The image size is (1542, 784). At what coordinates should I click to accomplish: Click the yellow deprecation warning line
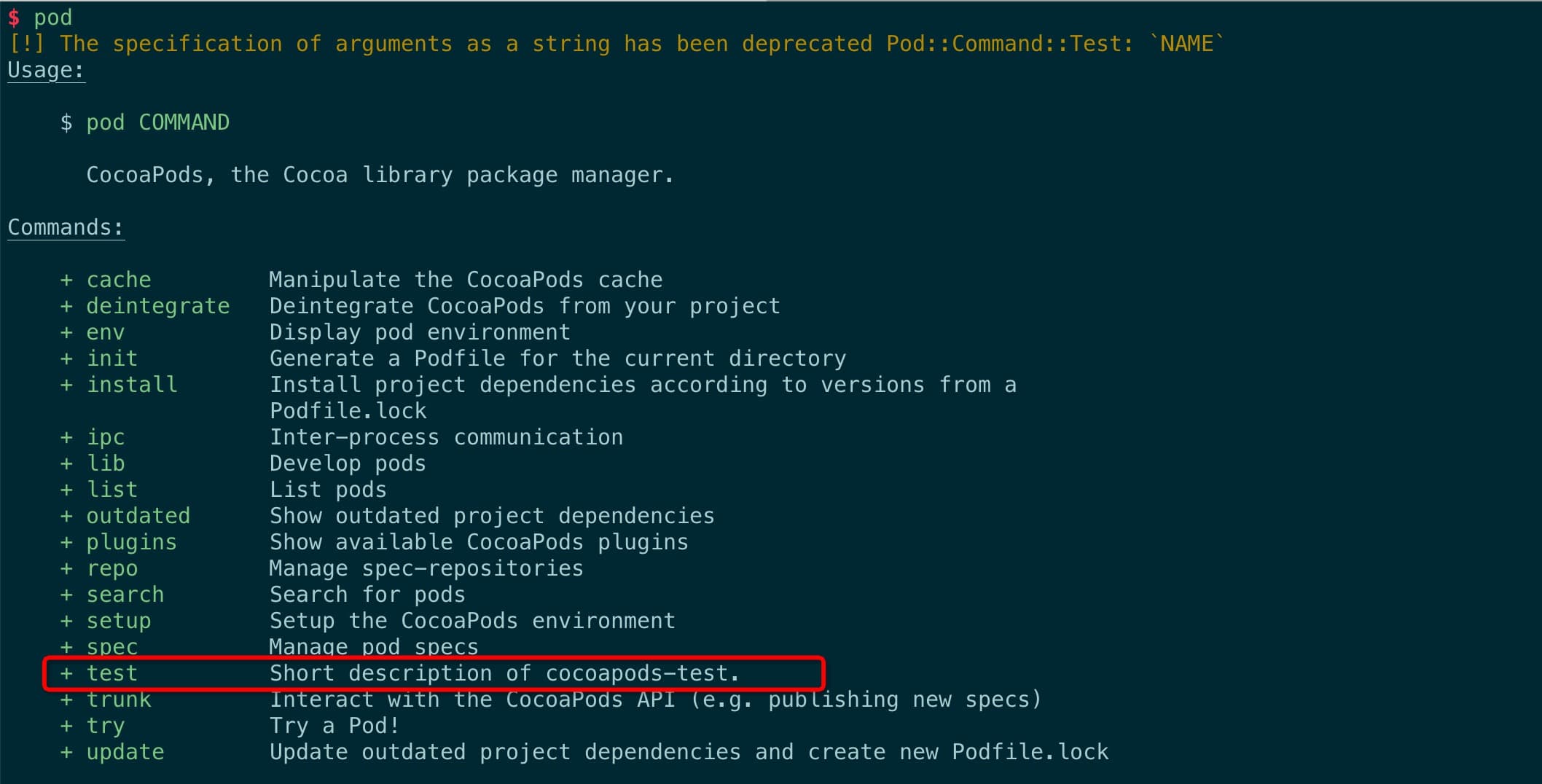tap(616, 44)
